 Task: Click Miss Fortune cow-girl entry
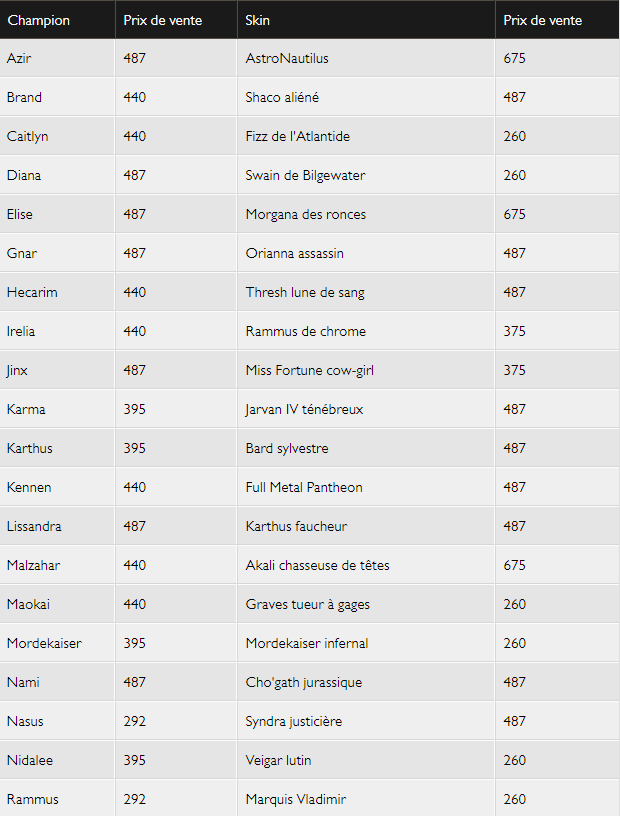tap(310, 371)
